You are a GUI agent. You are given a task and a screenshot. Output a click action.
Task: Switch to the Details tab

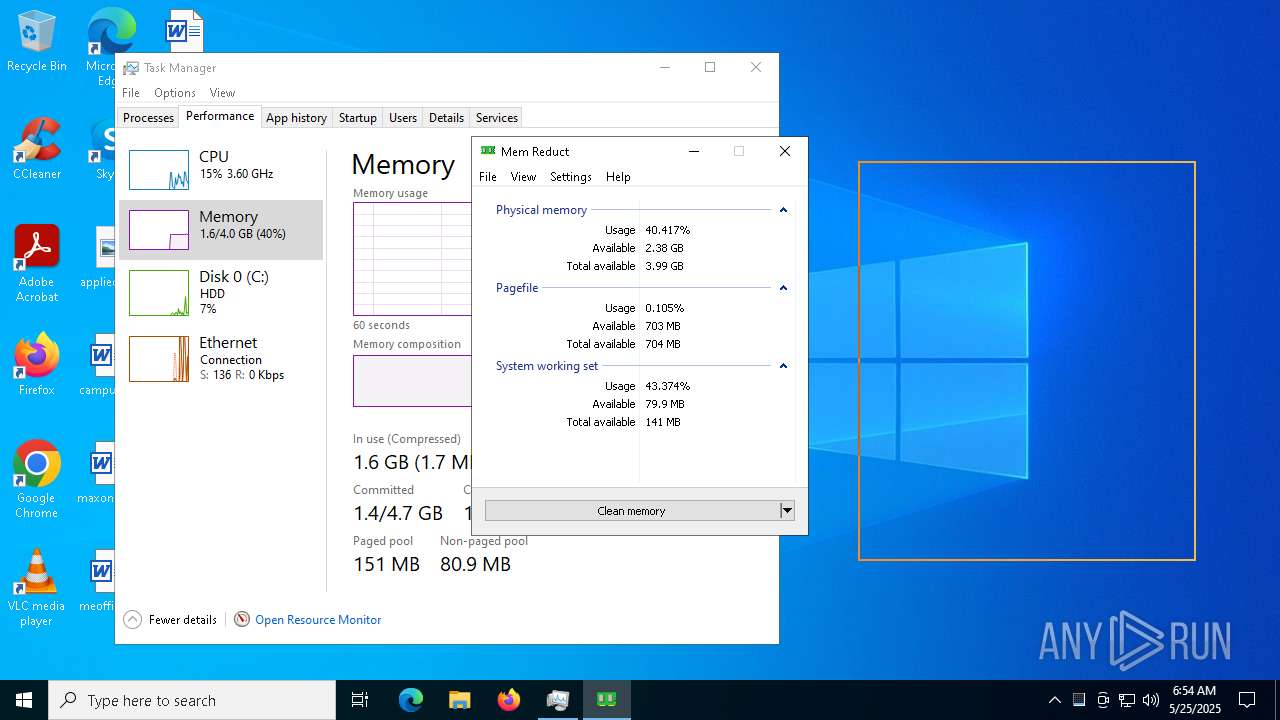tap(446, 118)
